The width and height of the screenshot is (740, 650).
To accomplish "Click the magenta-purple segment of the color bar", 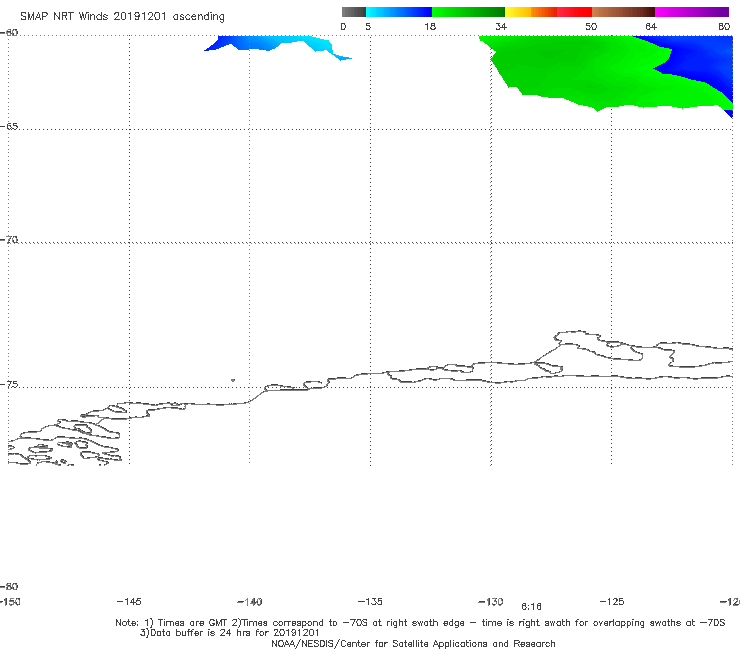I will [x=692, y=12].
